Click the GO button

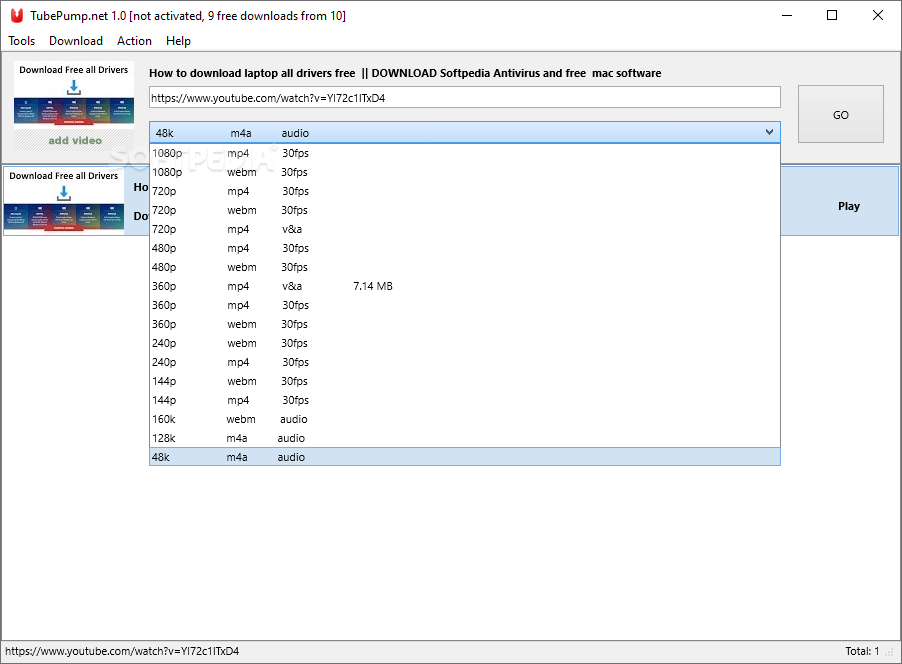[x=840, y=115]
